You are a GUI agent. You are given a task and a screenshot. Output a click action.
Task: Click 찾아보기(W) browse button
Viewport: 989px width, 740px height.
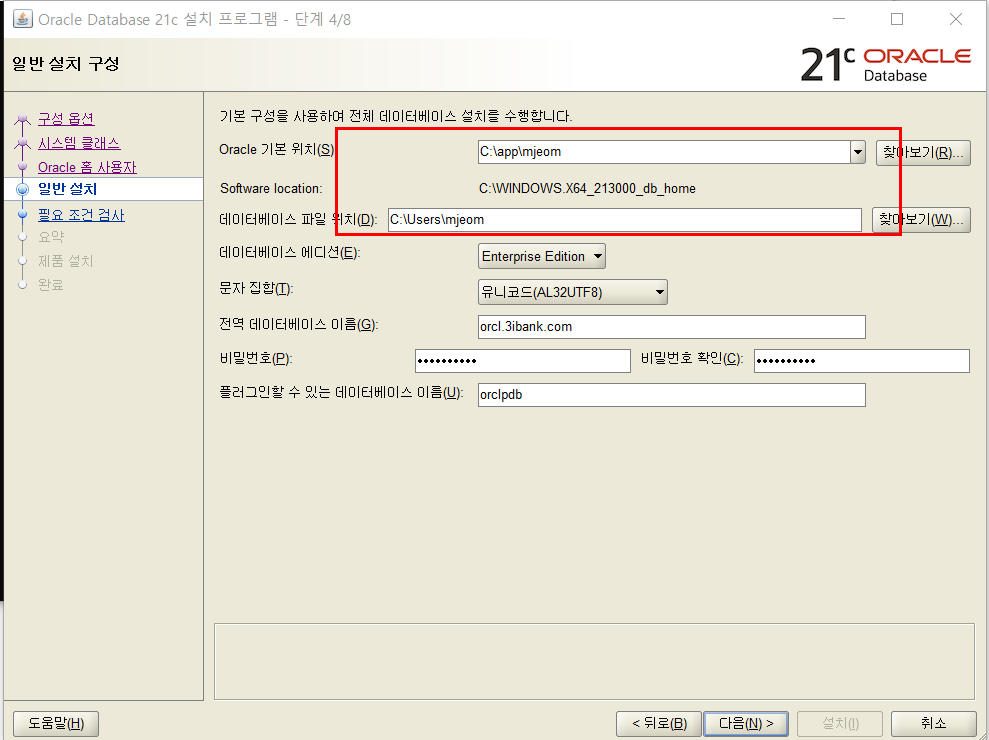(x=922, y=220)
